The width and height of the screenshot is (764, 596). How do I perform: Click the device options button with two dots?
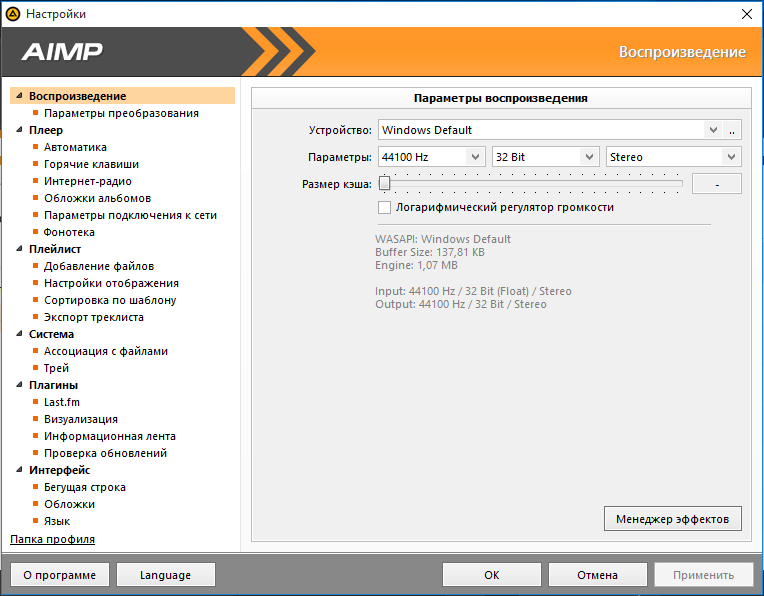click(732, 130)
